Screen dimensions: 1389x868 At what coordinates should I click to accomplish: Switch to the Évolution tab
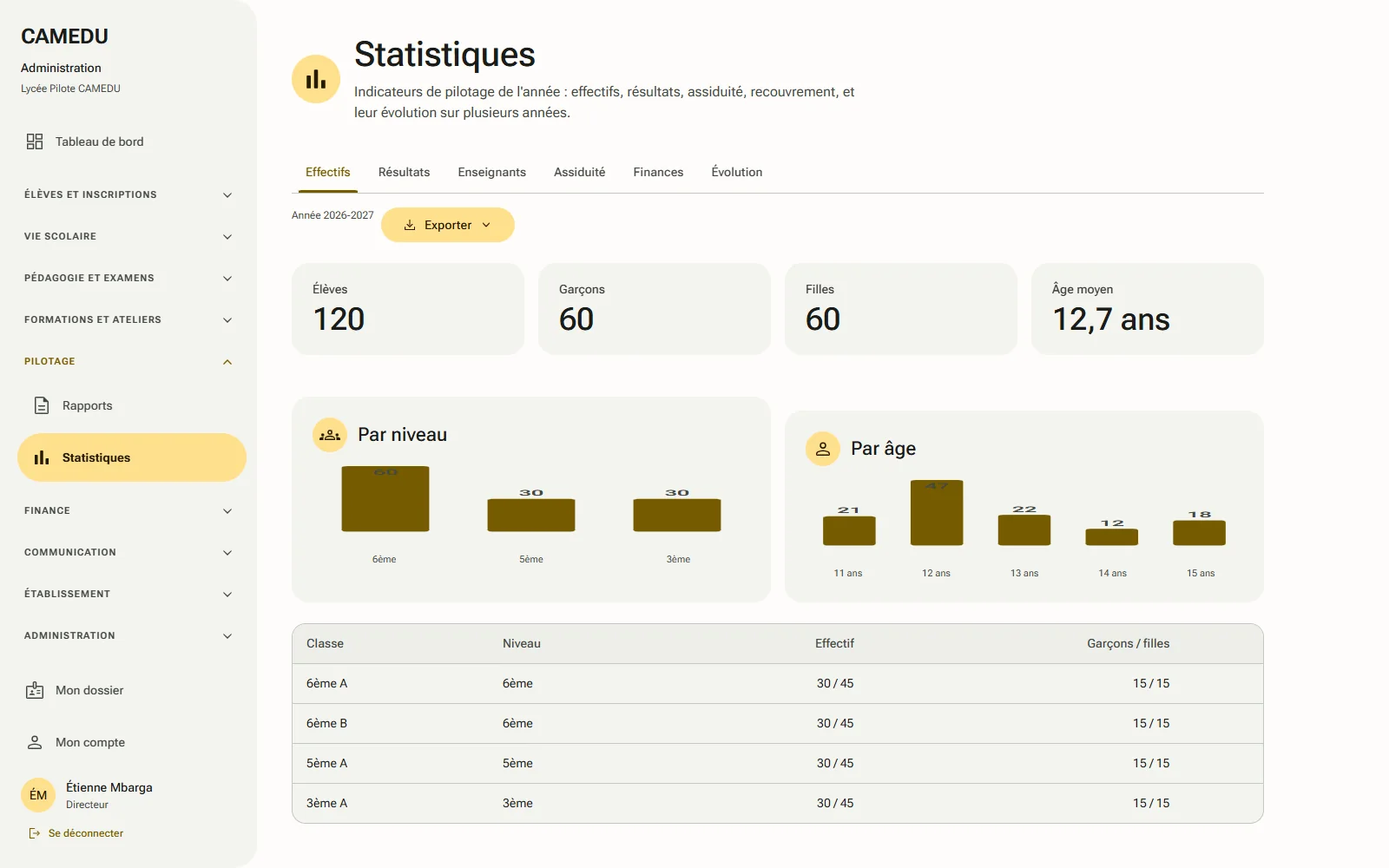(x=737, y=172)
